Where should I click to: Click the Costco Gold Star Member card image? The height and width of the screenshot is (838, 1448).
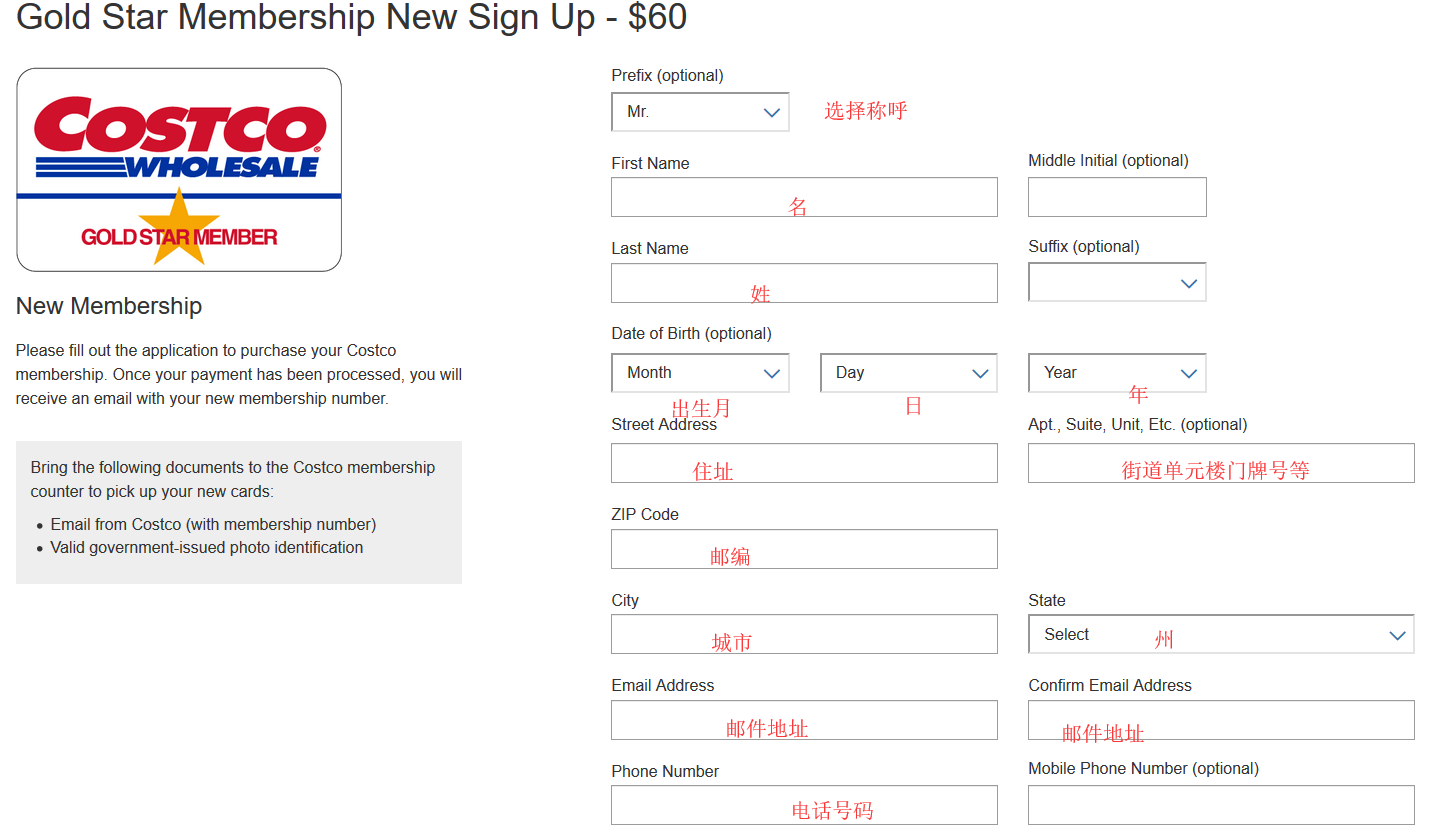point(179,170)
